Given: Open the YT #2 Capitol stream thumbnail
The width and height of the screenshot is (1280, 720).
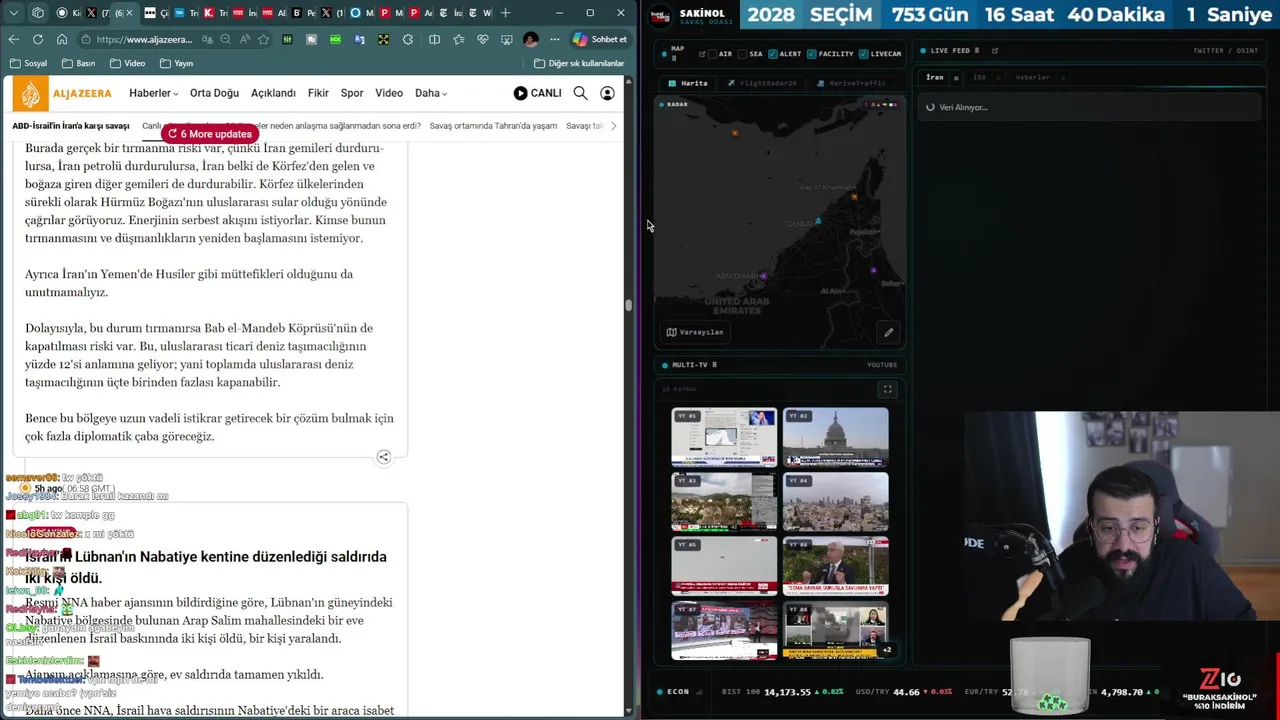Looking at the screenshot, I should click(x=835, y=437).
